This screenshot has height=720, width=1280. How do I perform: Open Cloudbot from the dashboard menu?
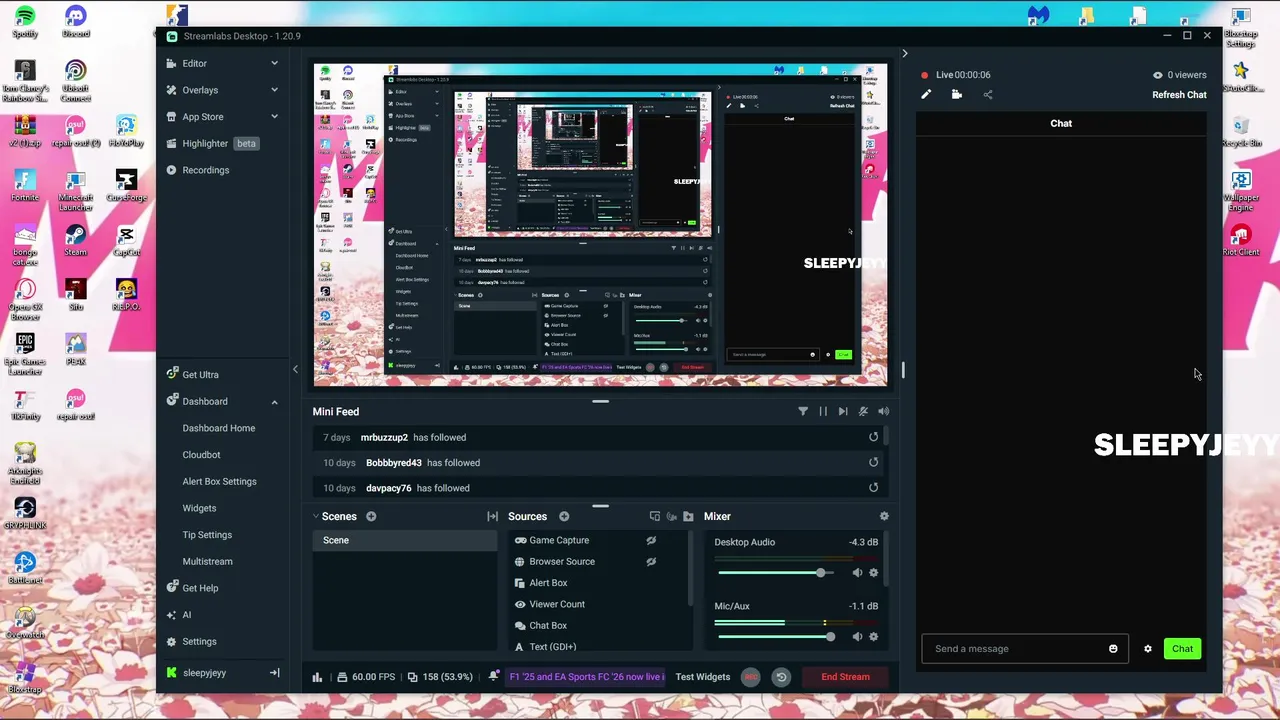coord(201,455)
